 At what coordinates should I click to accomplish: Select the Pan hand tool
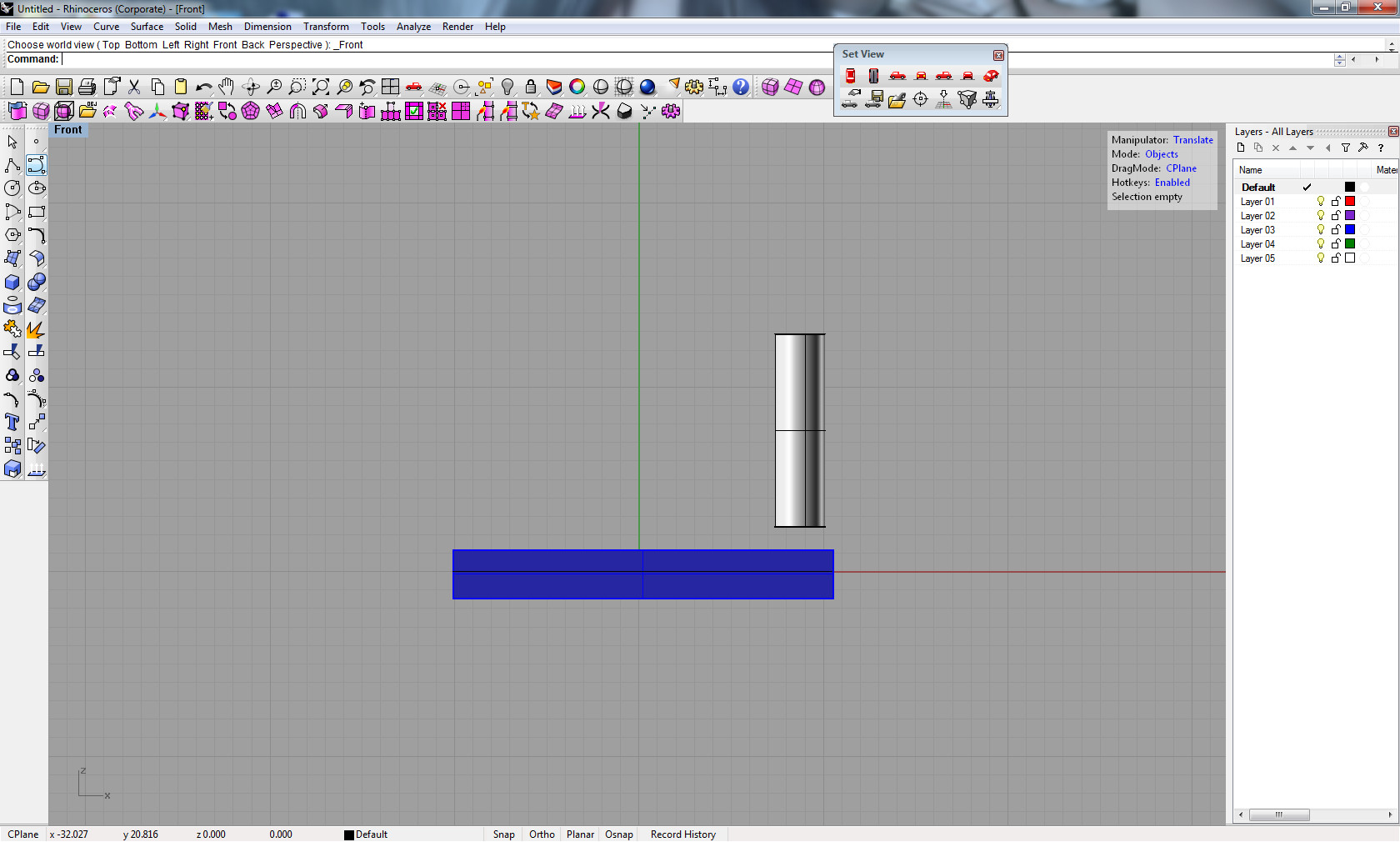227,87
